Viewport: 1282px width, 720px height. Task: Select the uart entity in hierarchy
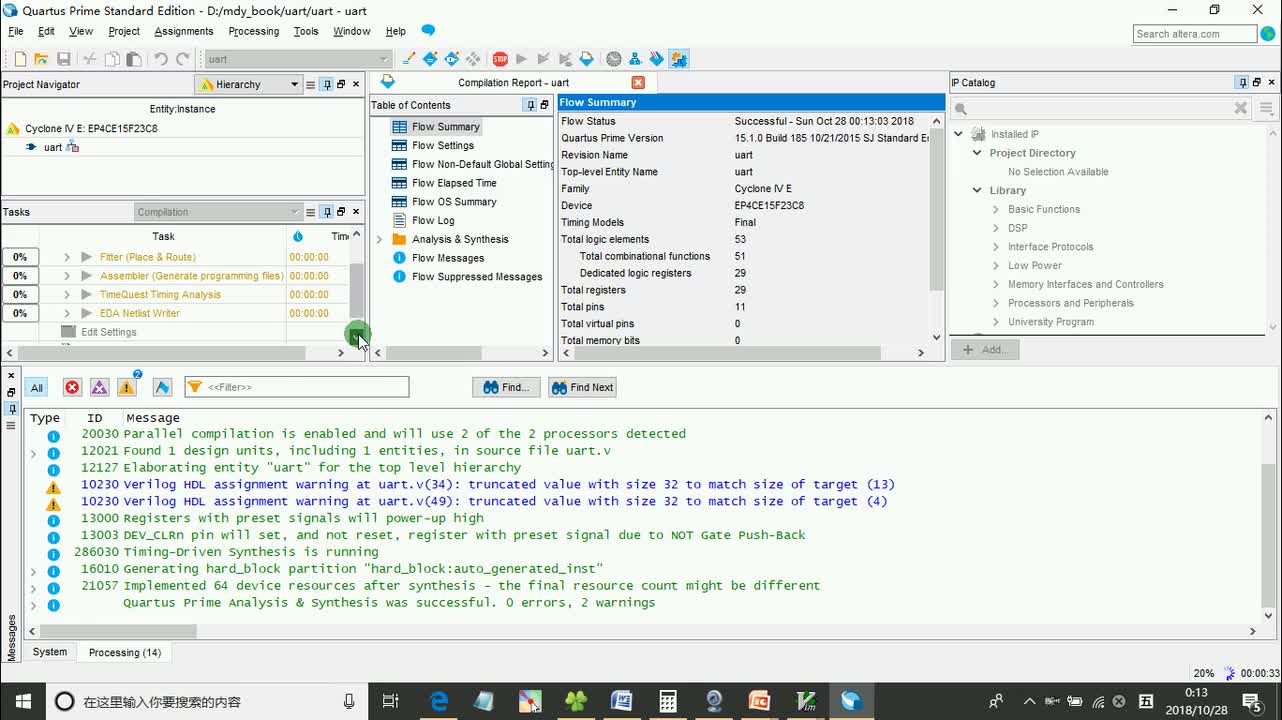[x=53, y=147]
